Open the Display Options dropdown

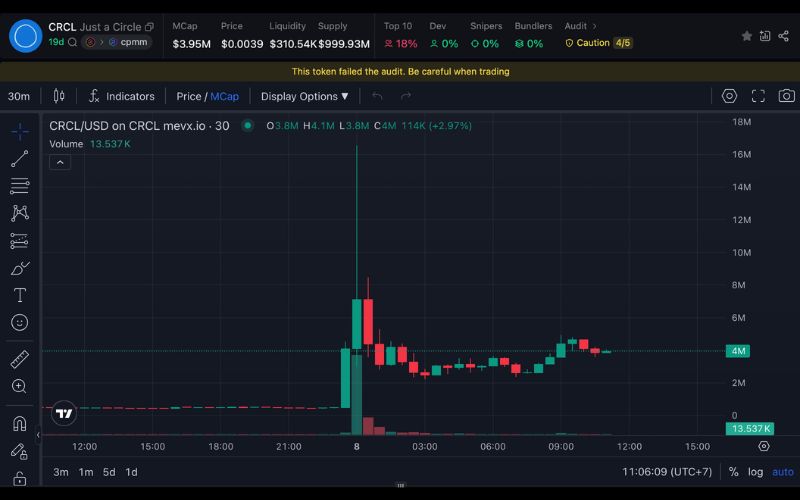[305, 96]
